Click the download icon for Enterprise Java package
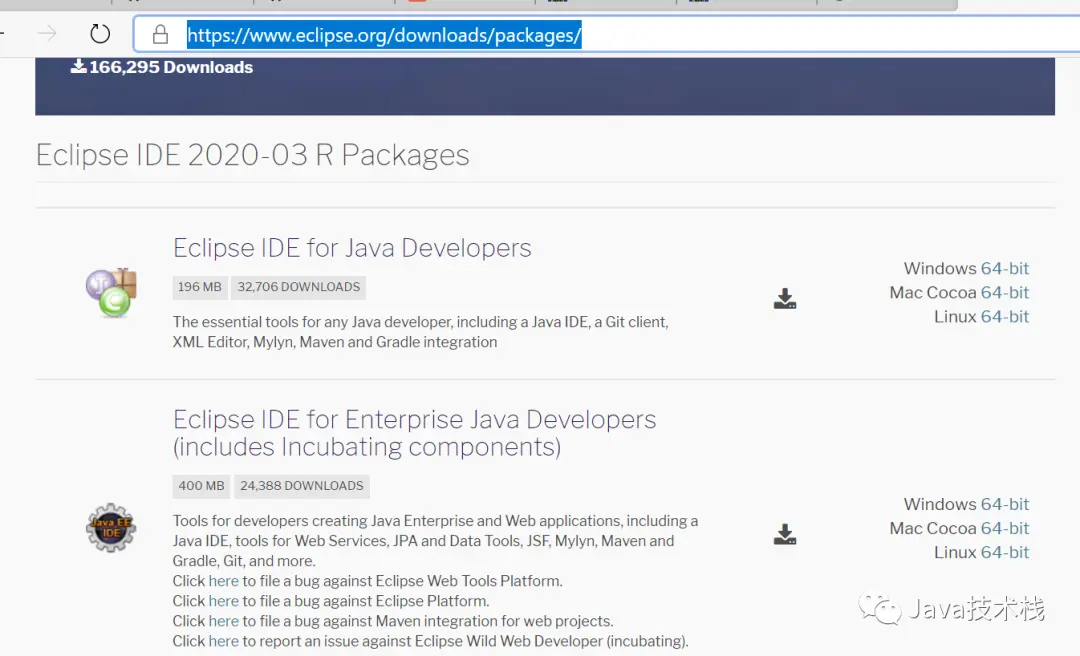 point(785,534)
